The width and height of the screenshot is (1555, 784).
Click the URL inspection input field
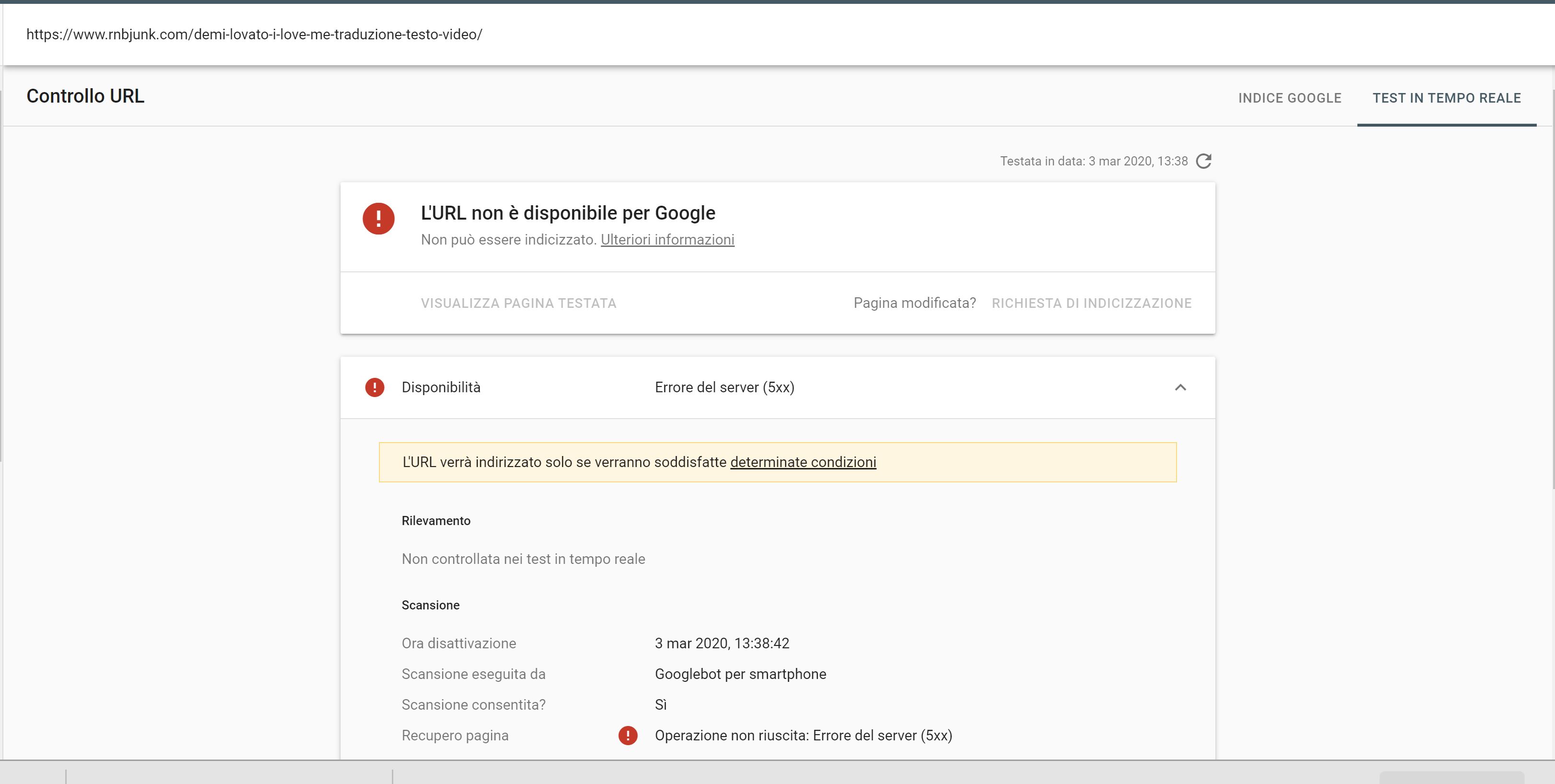(x=254, y=35)
